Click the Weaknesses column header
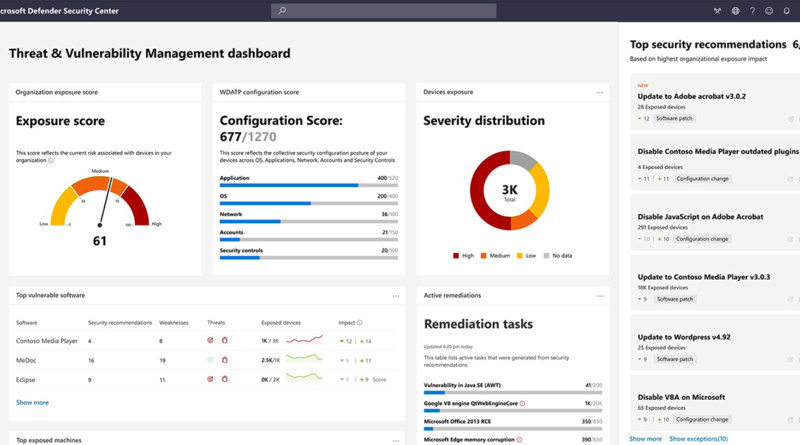Viewport: 800px width, 445px height. pos(173,323)
